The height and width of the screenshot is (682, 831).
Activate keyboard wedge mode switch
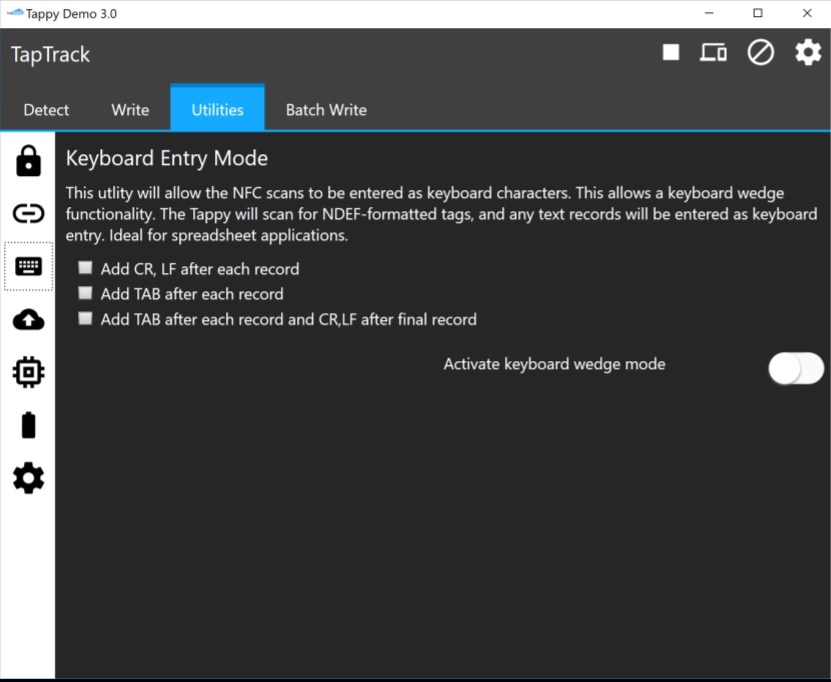coord(795,368)
